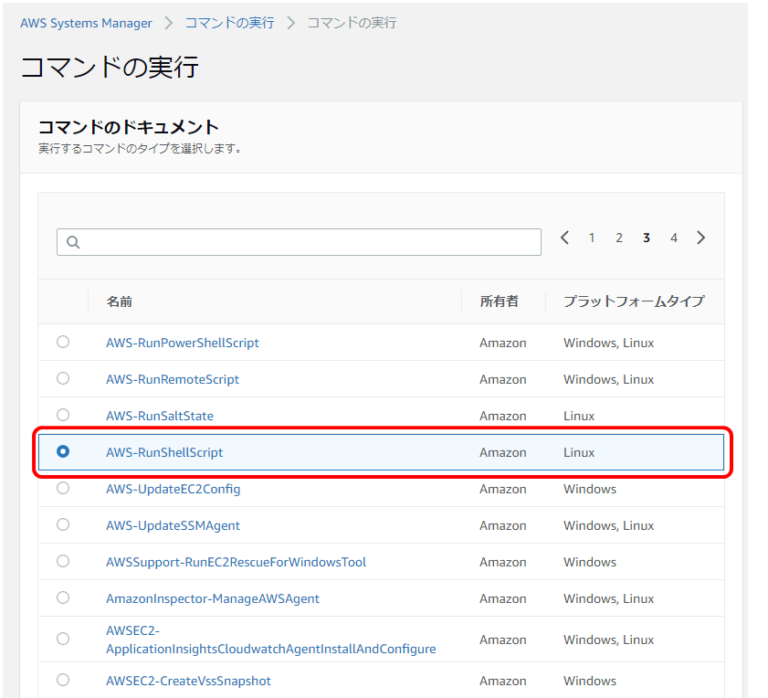Select AWSEC2-ApplicationInsightsCloudwatchAgentInstallAndConfigure radio button
Viewport: 768px width, 698px height.
pos(63,639)
